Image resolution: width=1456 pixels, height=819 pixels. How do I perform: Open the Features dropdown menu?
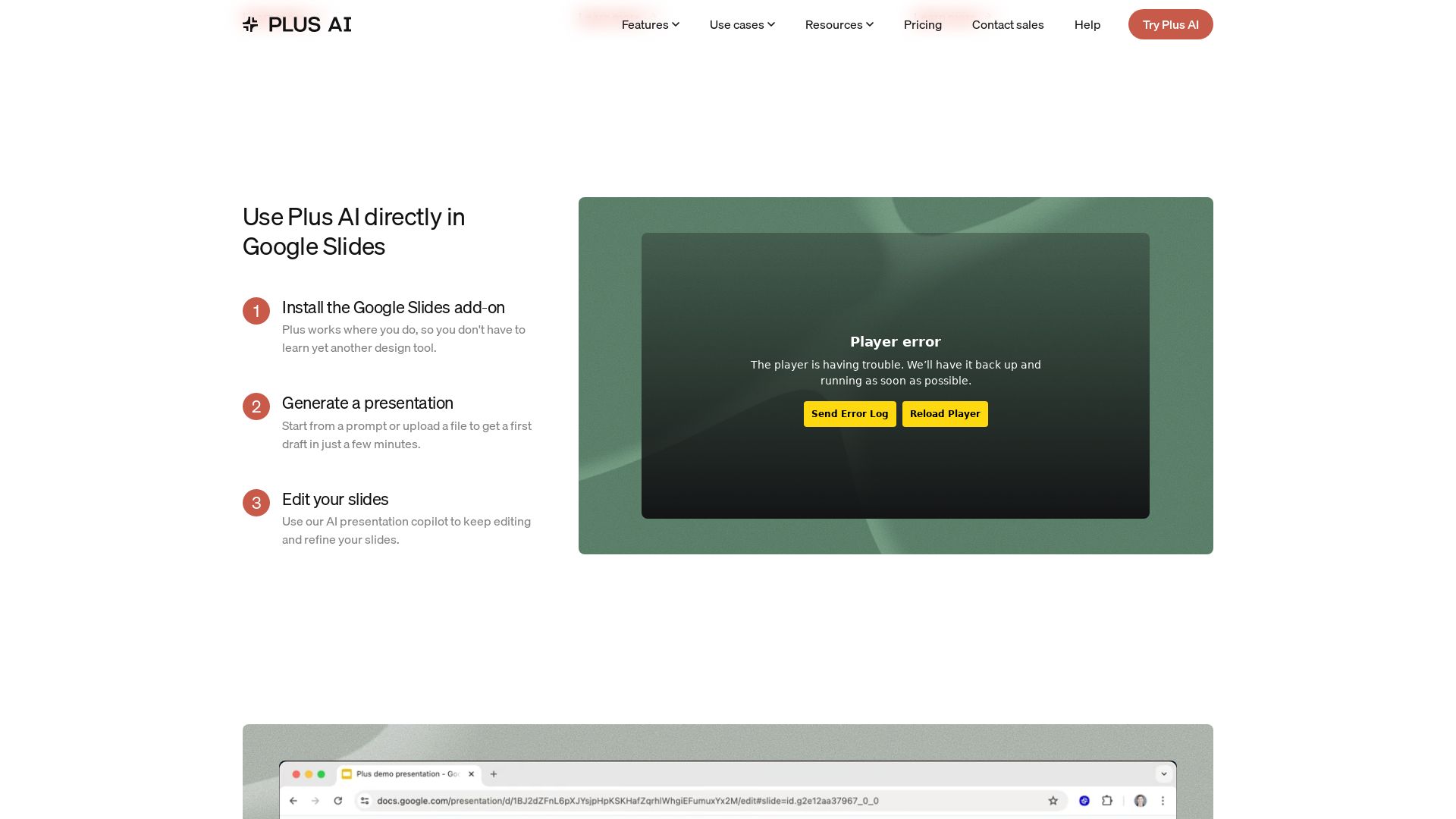point(650,24)
